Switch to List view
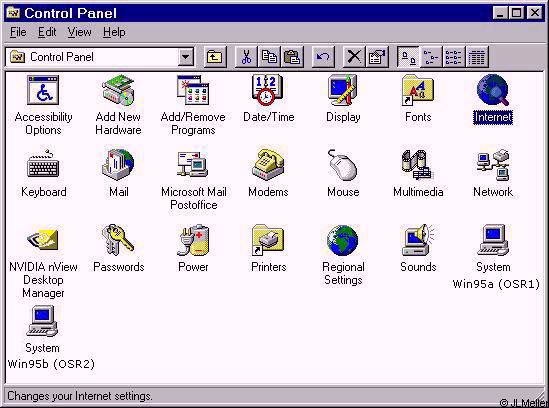Screen dimensions: 549x408 [x=453, y=57]
